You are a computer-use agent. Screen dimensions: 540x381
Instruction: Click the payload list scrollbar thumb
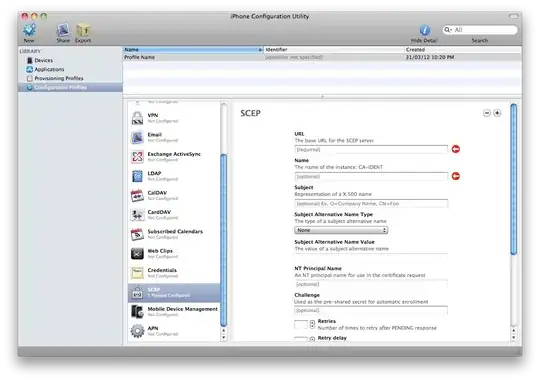pyautogui.click(x=224, y=240)
